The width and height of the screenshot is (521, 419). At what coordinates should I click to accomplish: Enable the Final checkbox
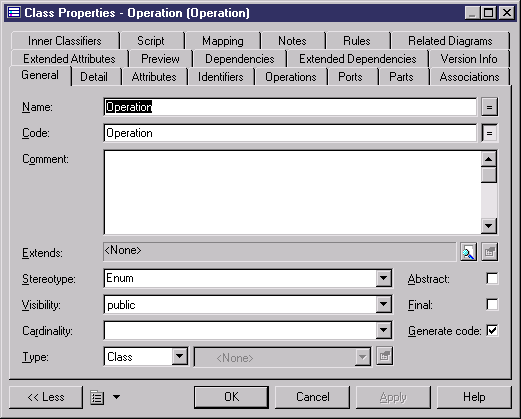coord(492,305)
